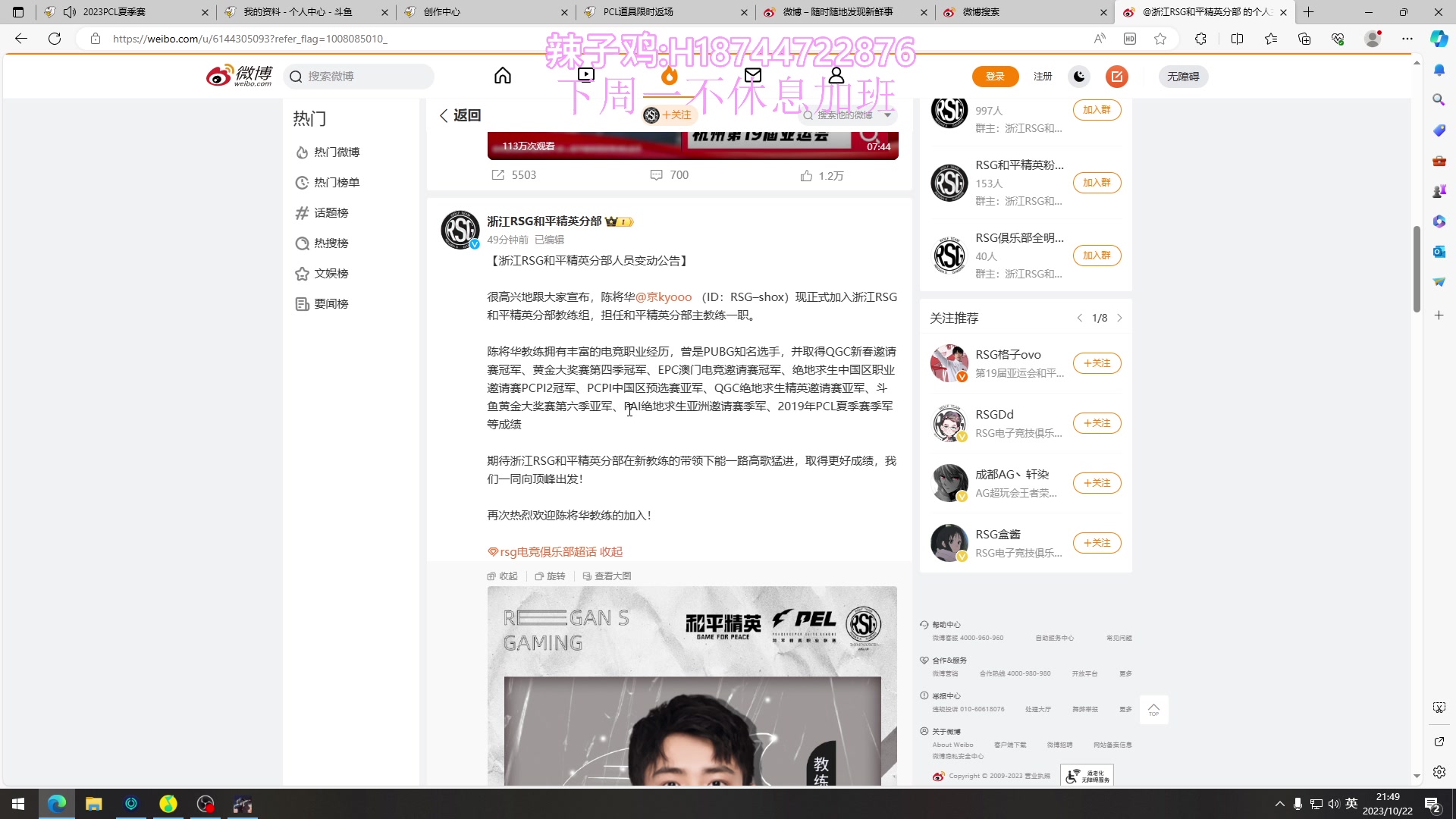The image size is (1456, 819).
Task: Add page to favorites star icon
Action: click(1160, 39)
